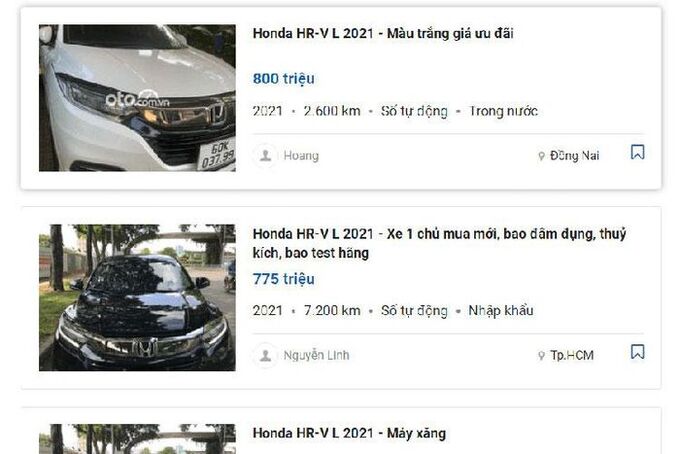Select the Tp.HCM location label
The height and width of the screenshot is (454, 680).
click(x=572, y=356)
